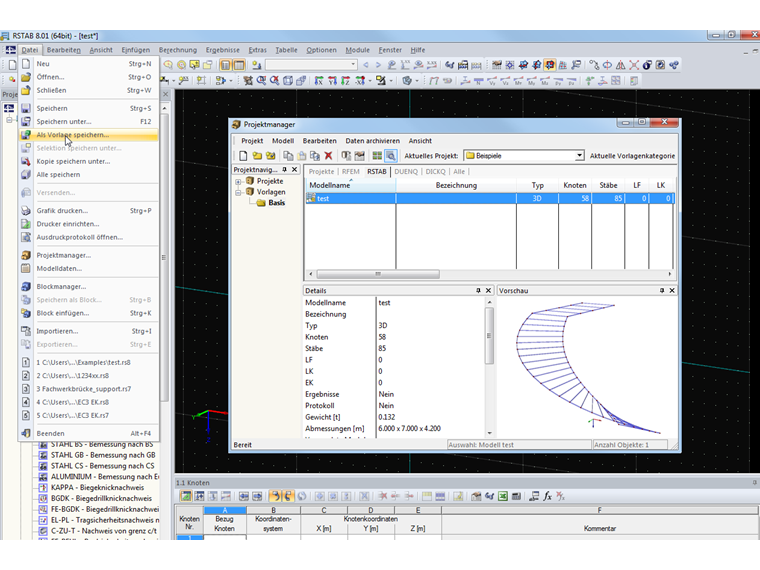Click the staircase model preview thumbnail
Screen dimensions: 760x570
[x=586, y=367]
